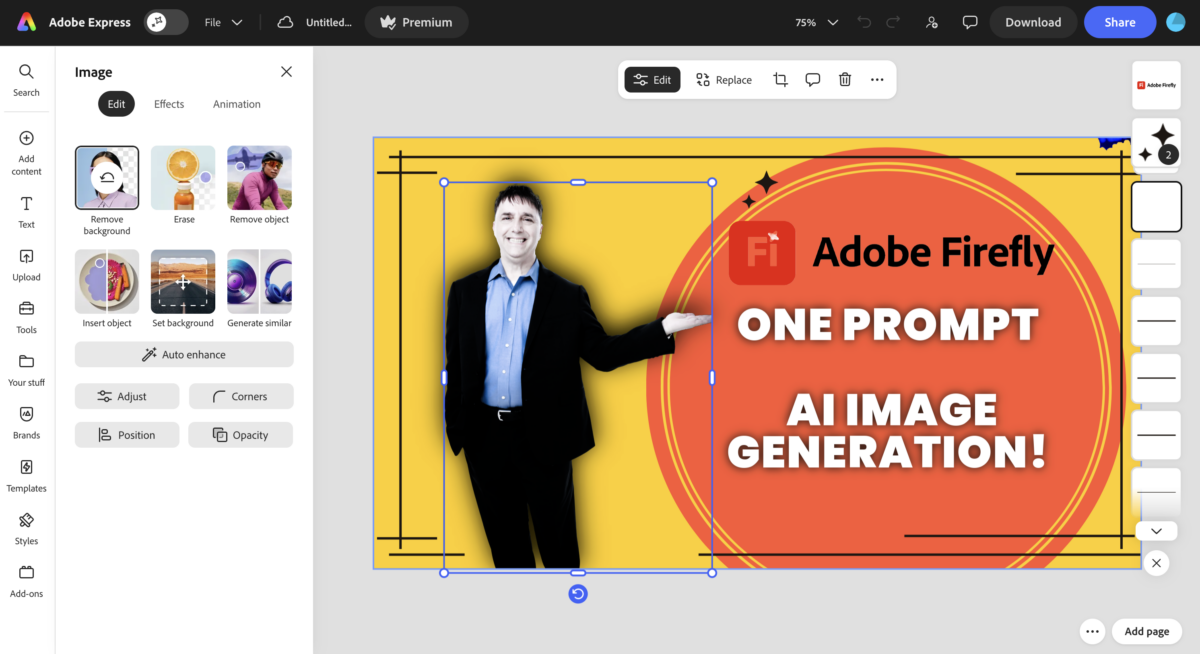Open the Corners settings
The width and height of the screenshot is (1200, 654).
click(x=241, y=396)
